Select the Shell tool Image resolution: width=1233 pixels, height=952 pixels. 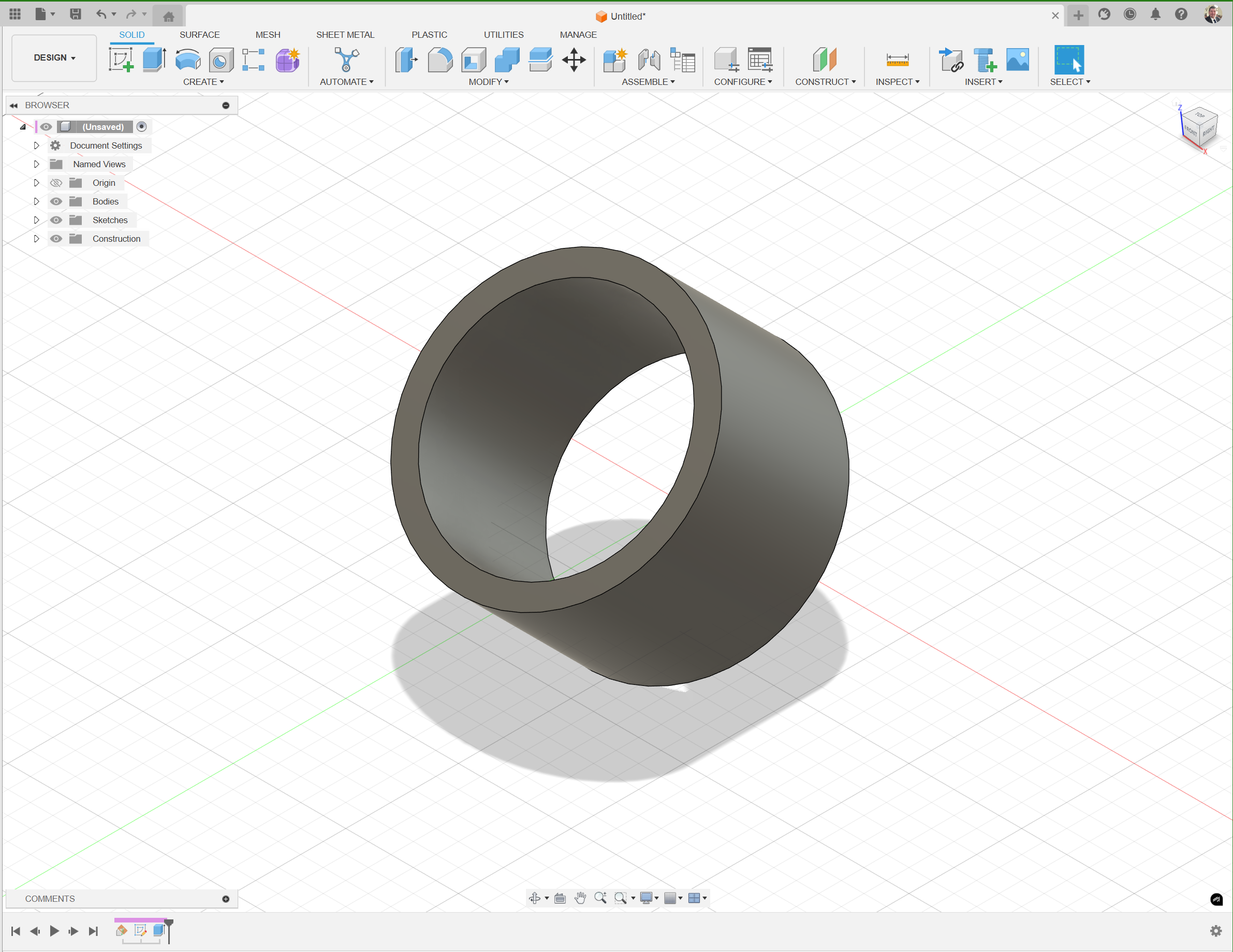click(473, 60)
